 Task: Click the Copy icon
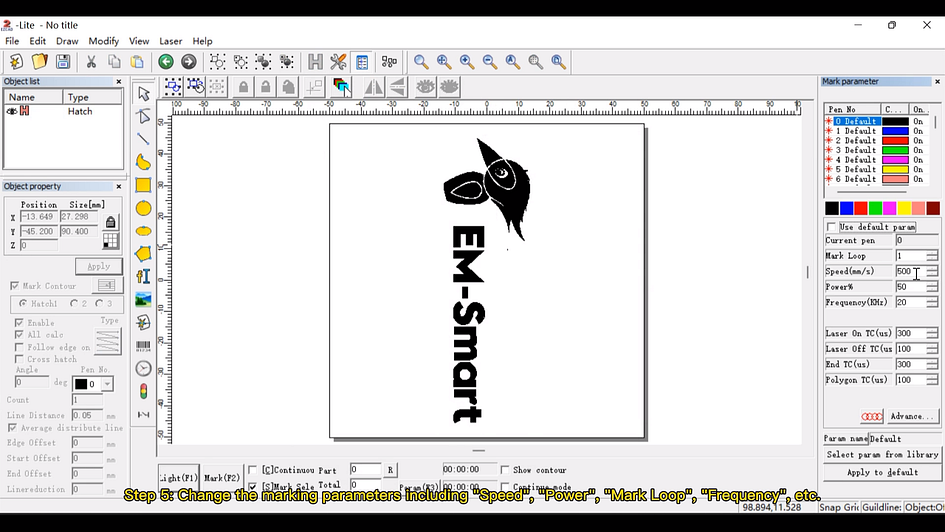click(x=114, y=61)
